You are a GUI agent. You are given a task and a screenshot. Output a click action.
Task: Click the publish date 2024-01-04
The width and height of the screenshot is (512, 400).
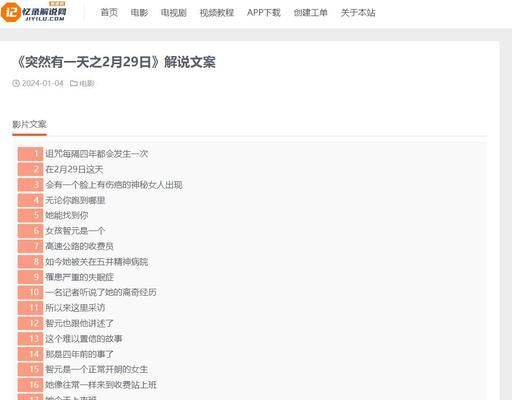[x=43, y=83]
